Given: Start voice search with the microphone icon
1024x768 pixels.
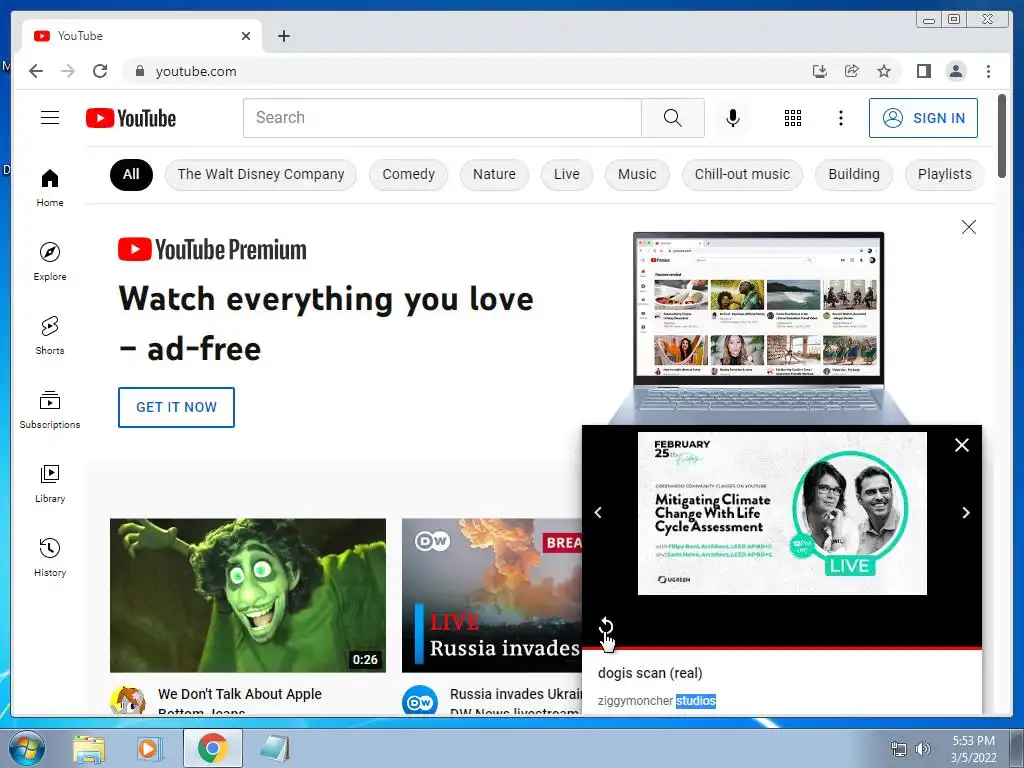Looking at the screenshot, I should point(733,118).
